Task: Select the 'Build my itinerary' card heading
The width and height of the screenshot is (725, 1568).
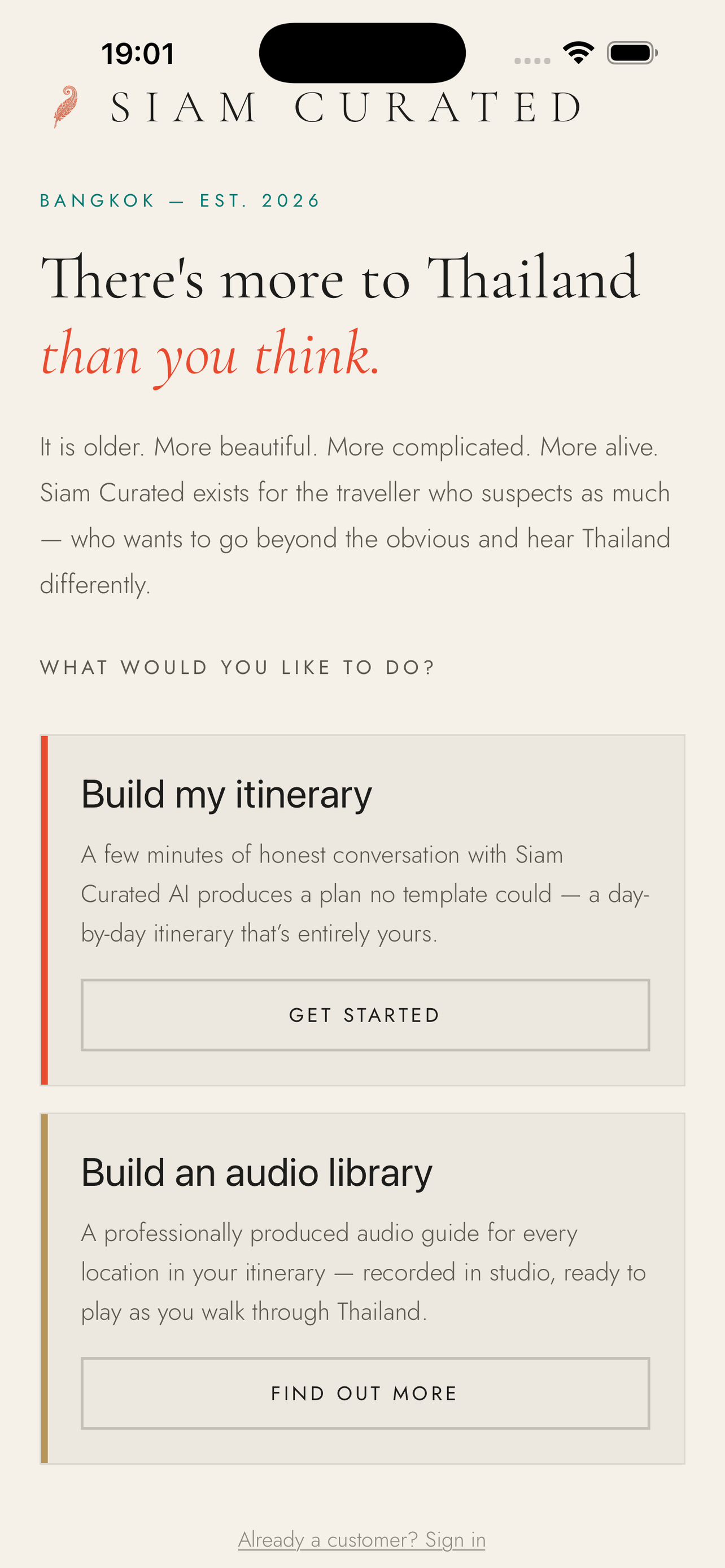Action: (x=226, y=794)
